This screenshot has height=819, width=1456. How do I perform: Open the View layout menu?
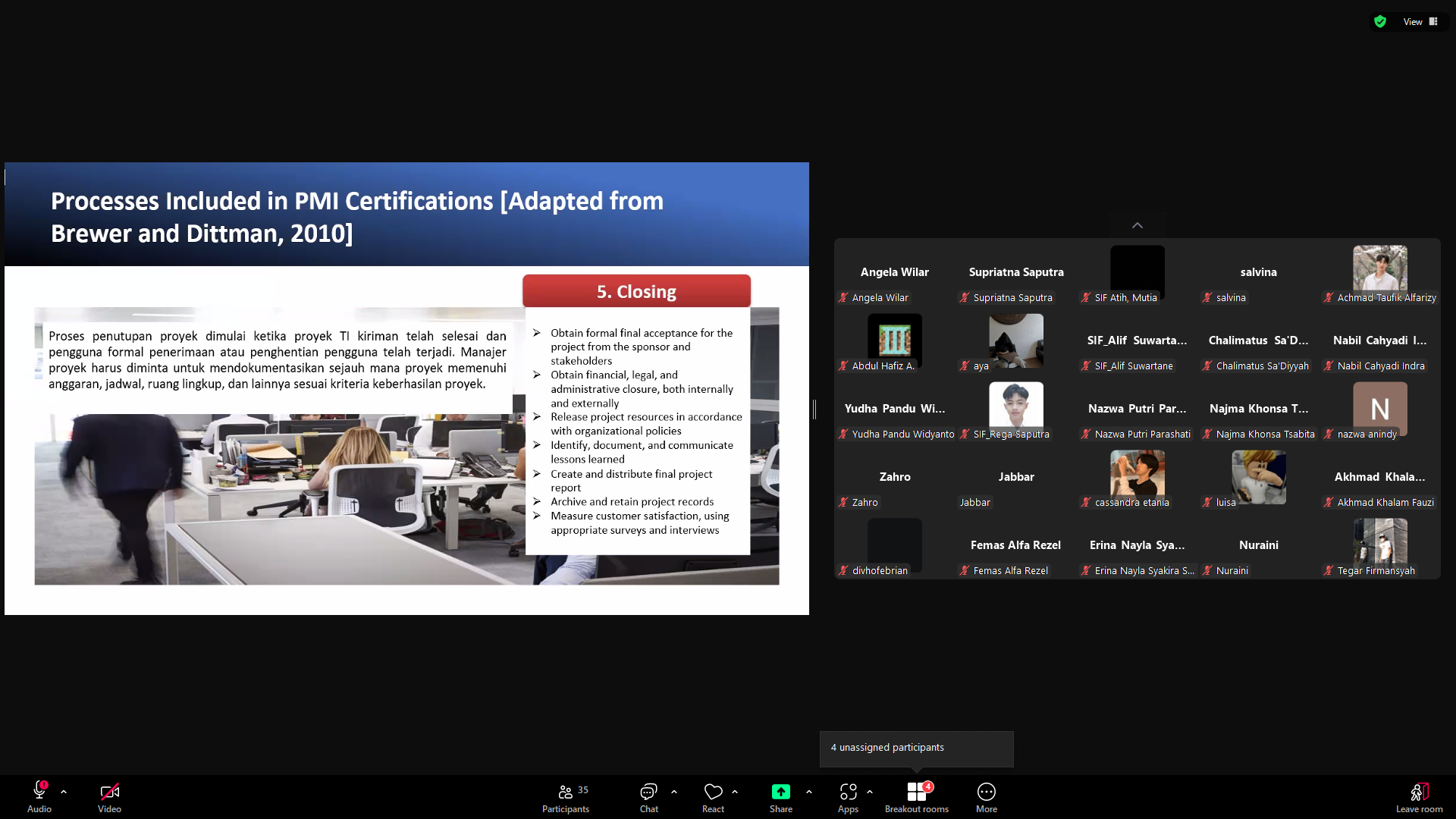(x=1420, y=22)
